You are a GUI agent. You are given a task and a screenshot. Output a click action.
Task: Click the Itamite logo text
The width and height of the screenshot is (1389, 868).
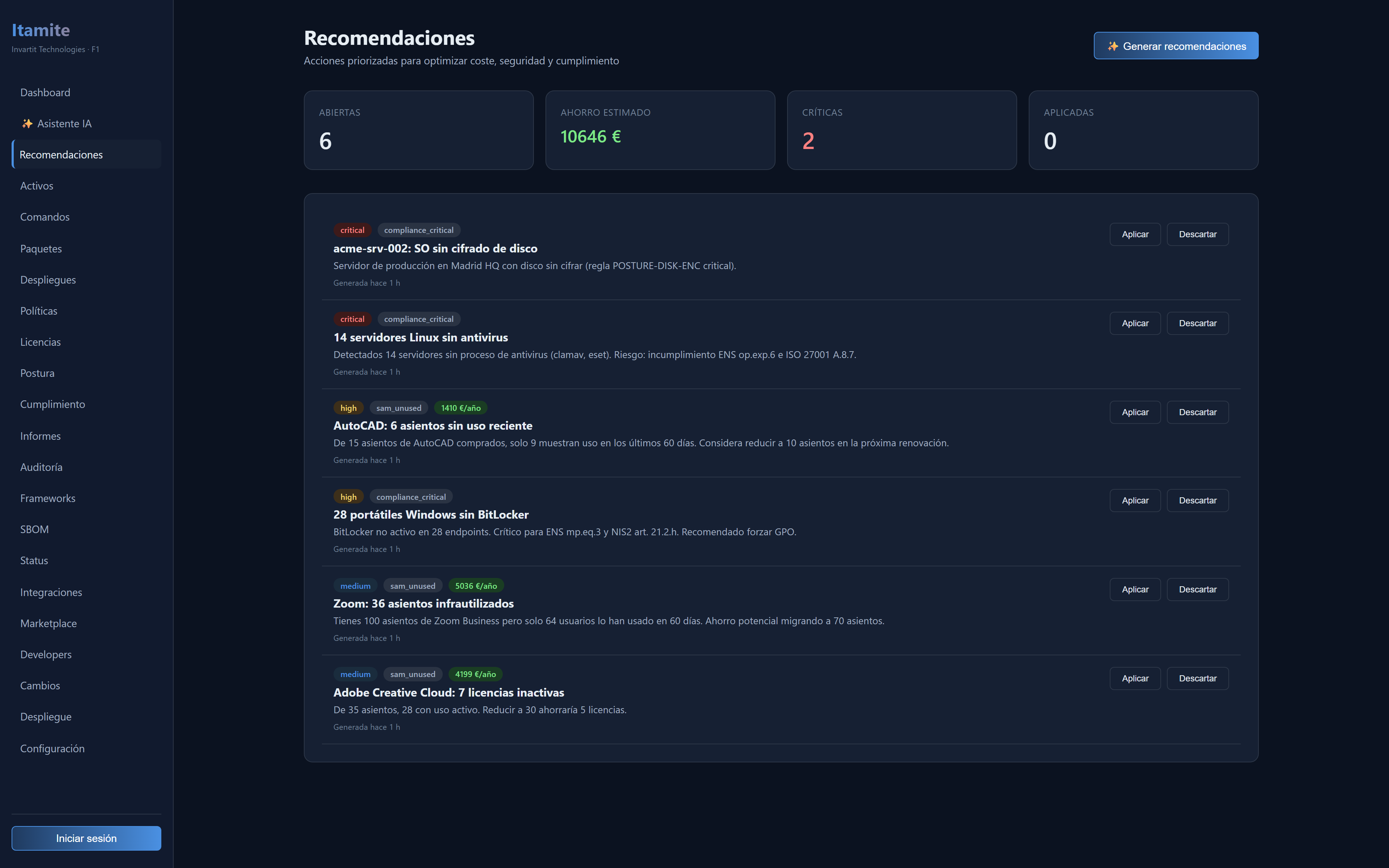pos(41,30)
